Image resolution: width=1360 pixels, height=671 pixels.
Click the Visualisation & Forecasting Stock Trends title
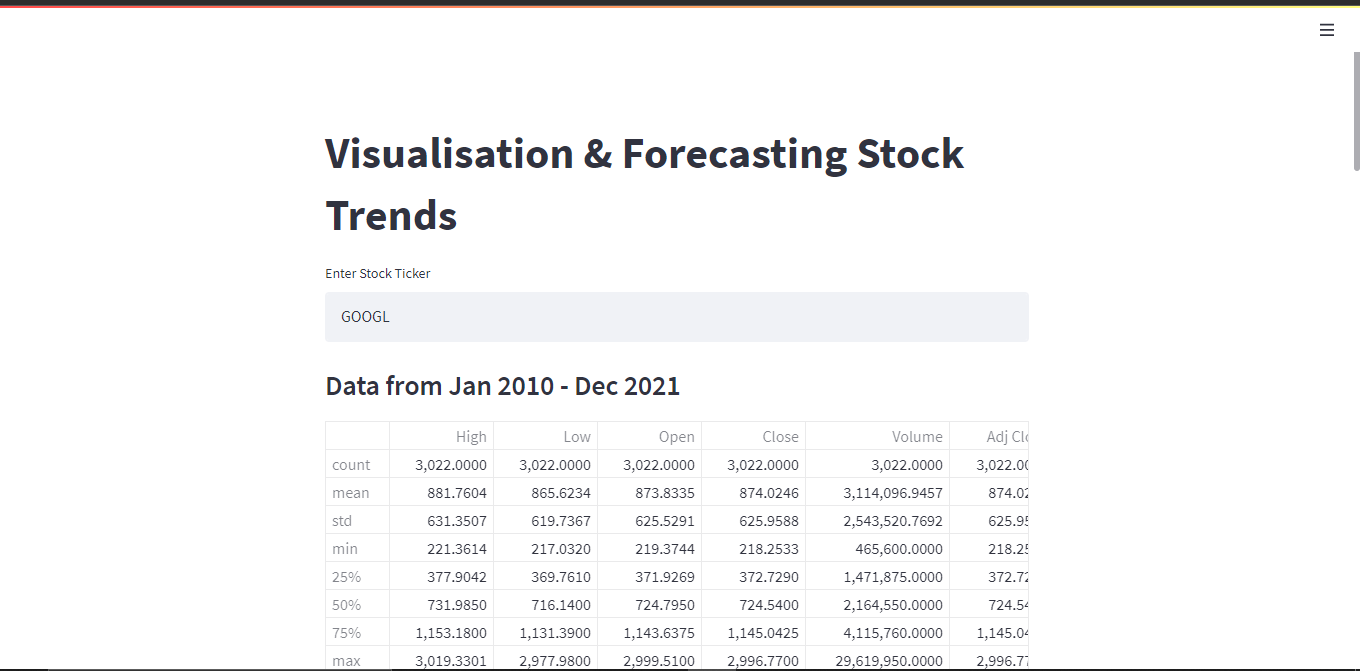point(644,183)
